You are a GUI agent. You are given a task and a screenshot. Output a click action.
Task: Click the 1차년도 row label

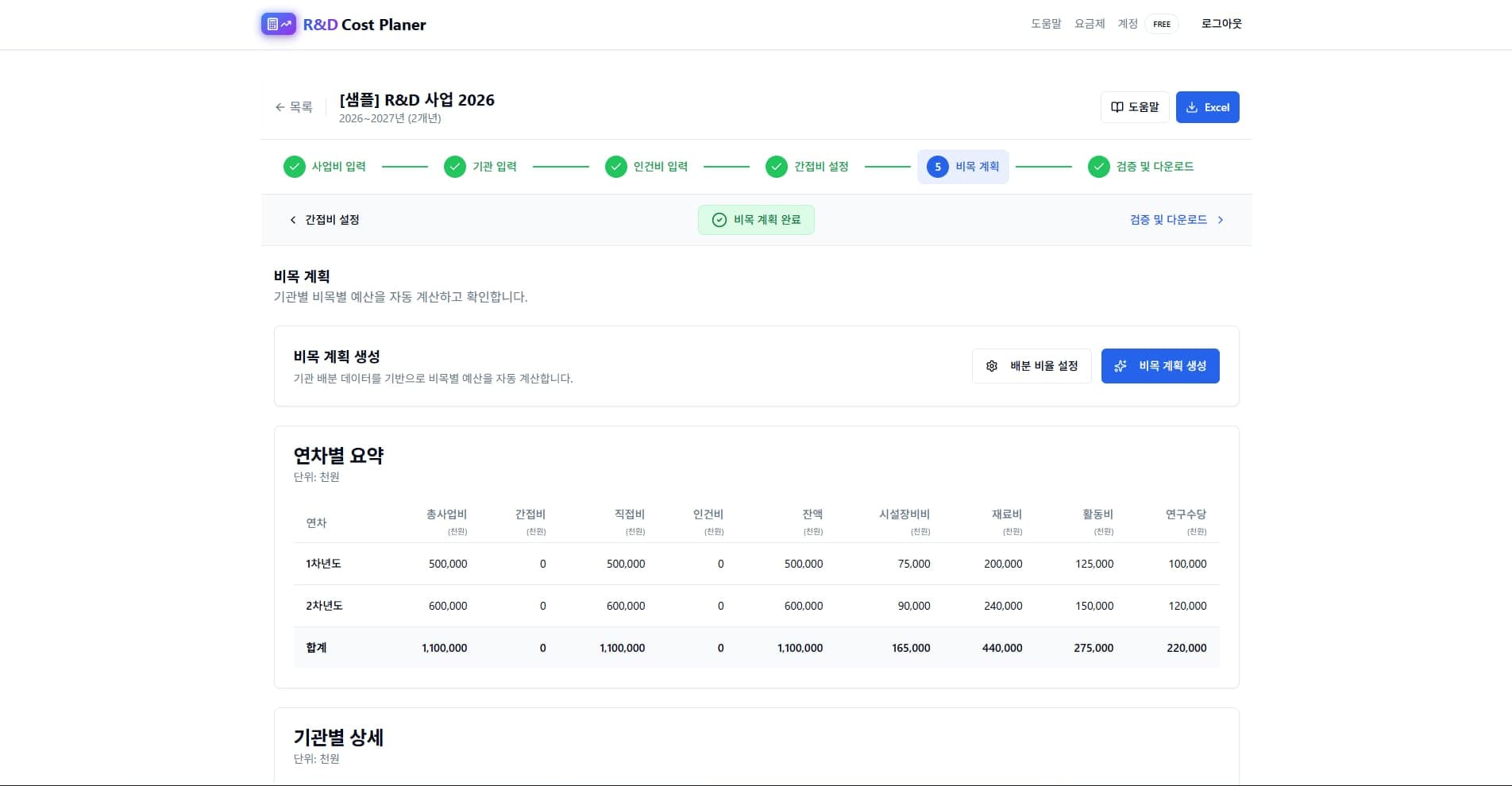click(x=323, y=564)
